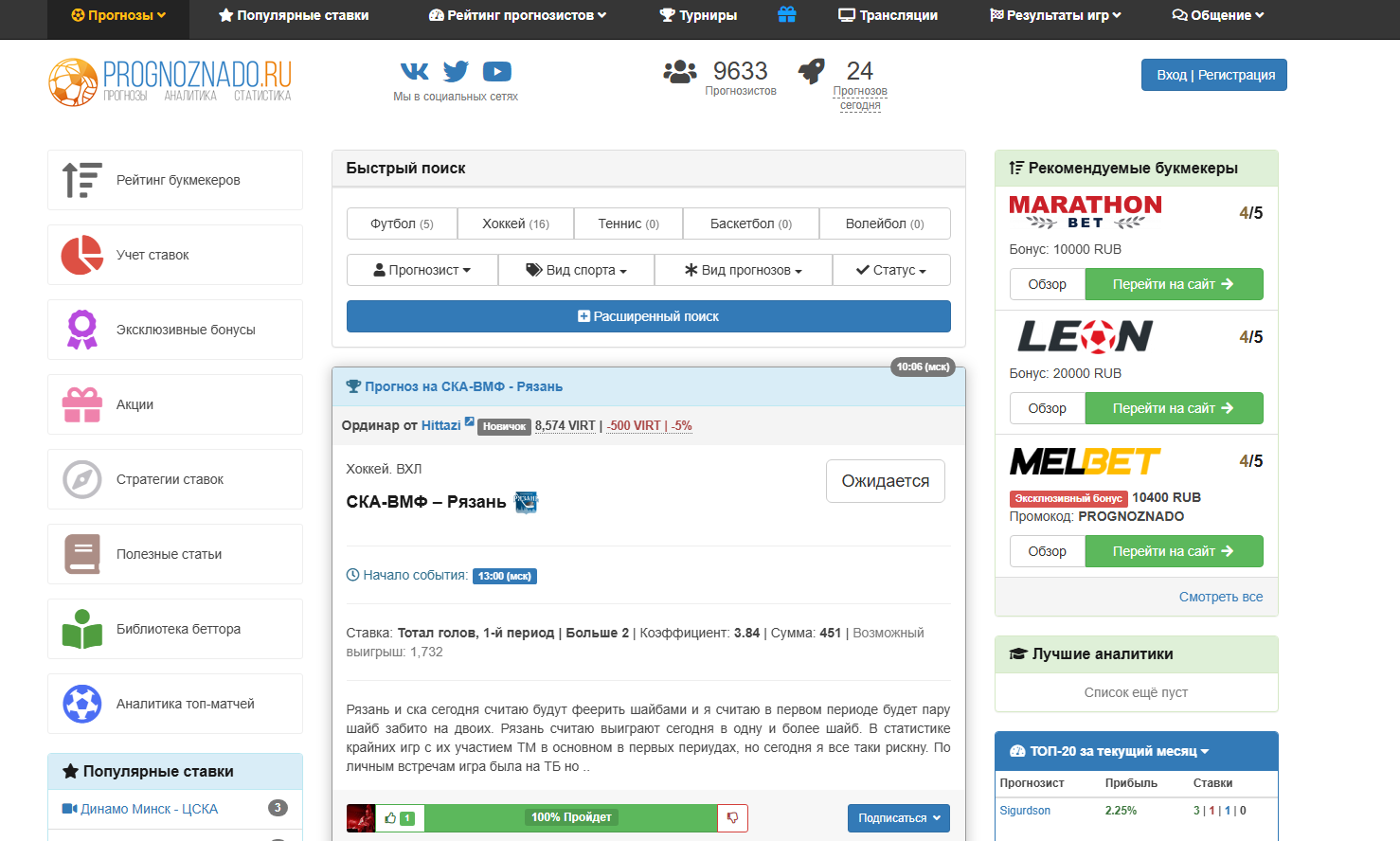Image resolution: width=1400 pixels, height=841 pixels.
Task: Click the thumbs down dislike icon
Action: click(732, 818)
